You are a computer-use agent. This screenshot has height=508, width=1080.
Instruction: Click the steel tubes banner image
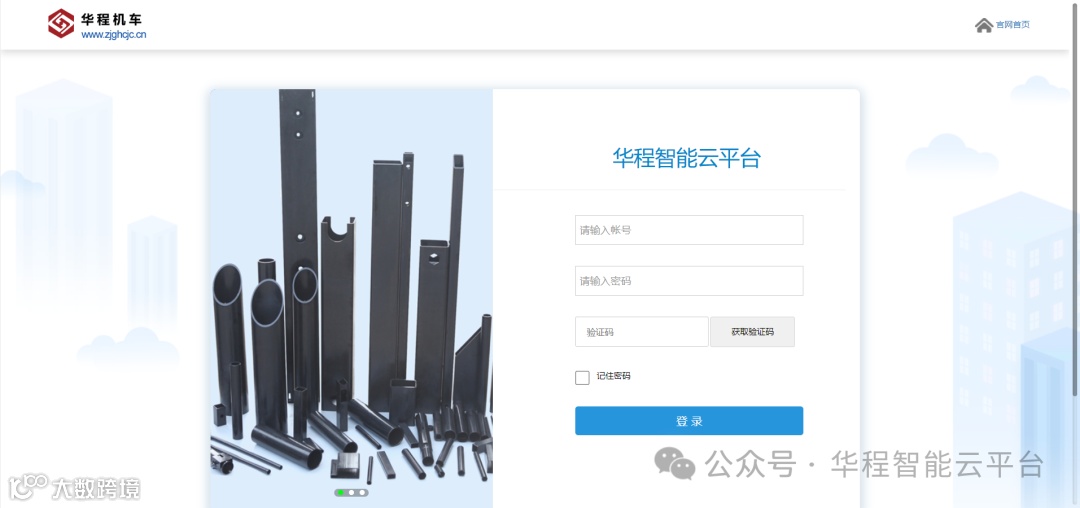[351, 298]
